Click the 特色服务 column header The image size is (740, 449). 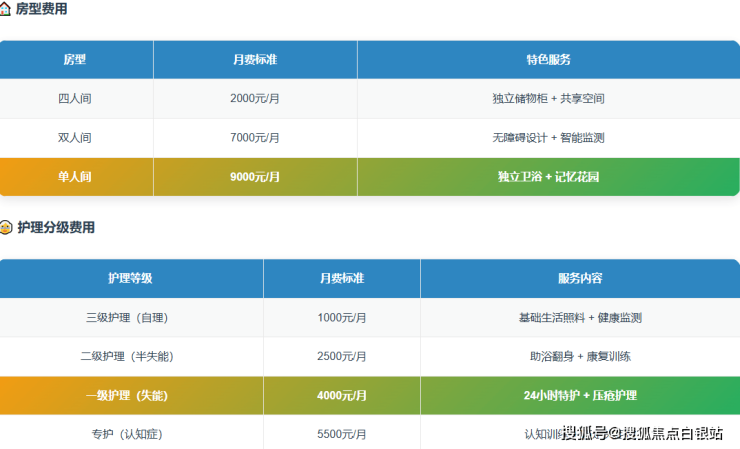[548, 60]
